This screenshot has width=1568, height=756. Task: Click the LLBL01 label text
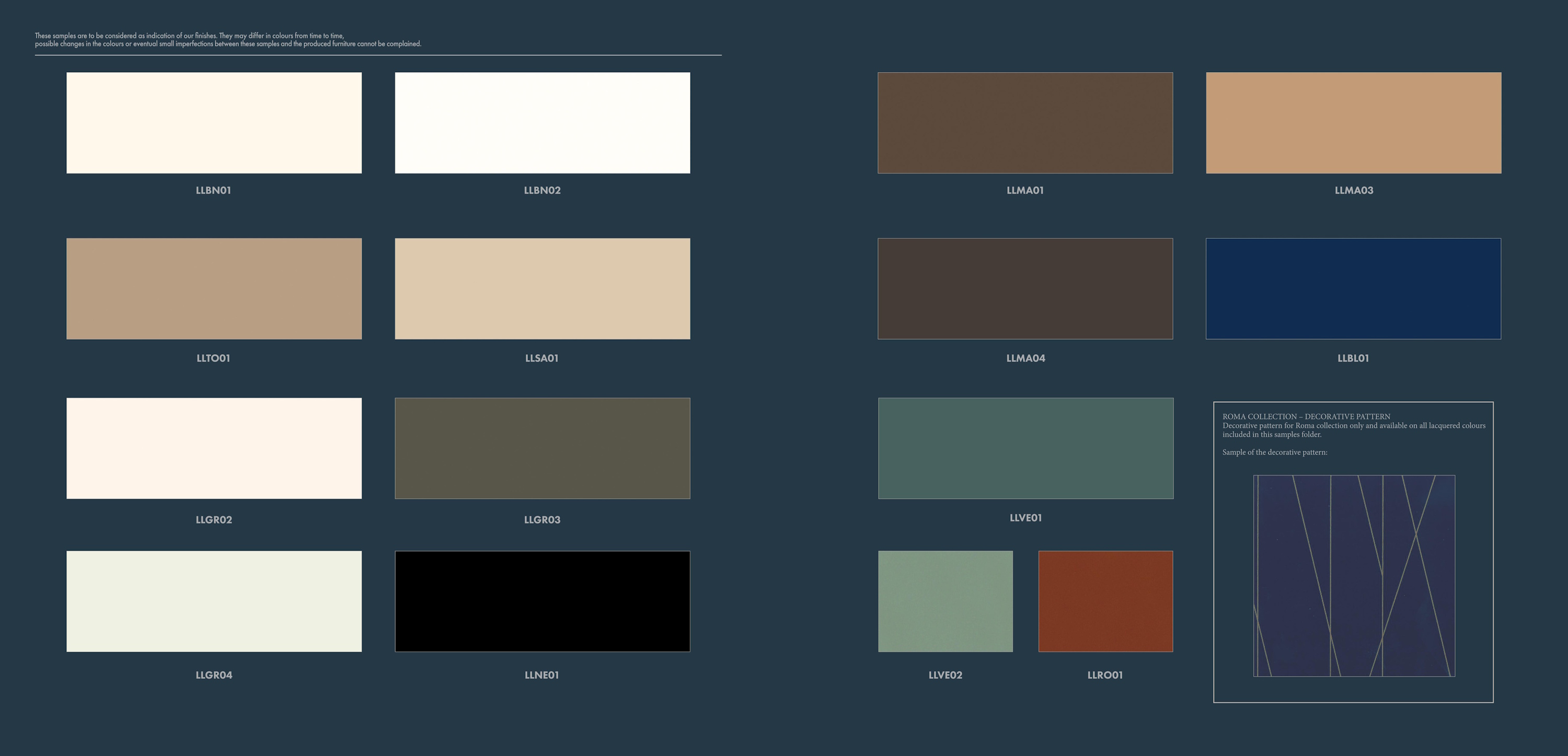point(1353,358)
